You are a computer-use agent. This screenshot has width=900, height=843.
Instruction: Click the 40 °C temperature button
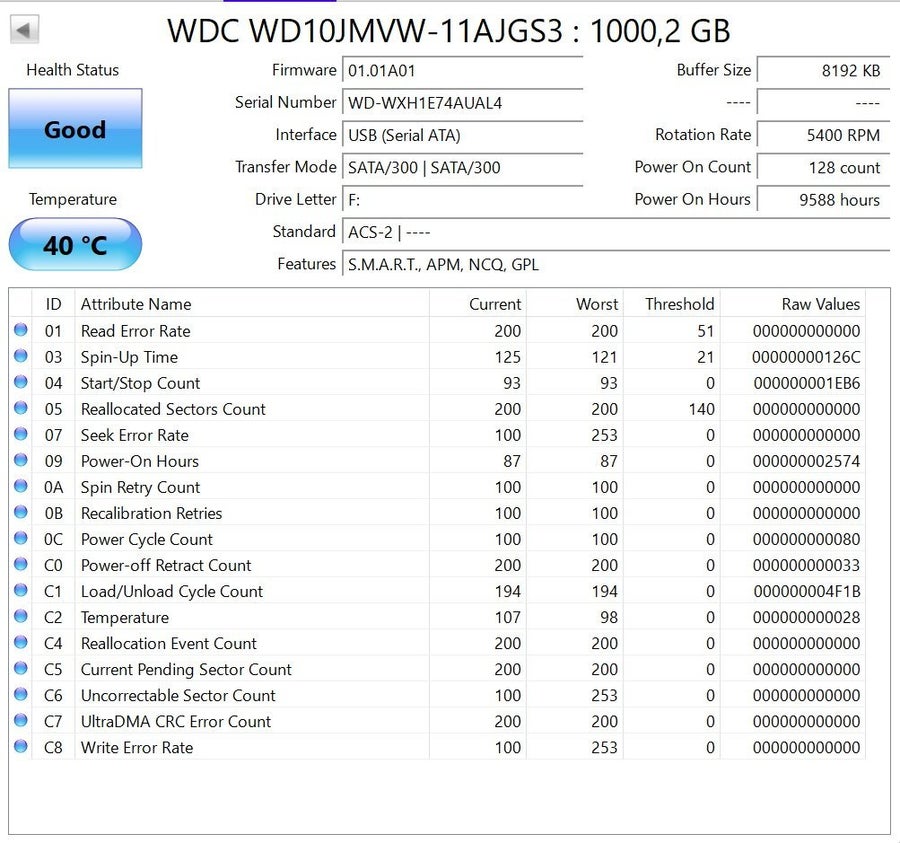click(x=75, y=244)
